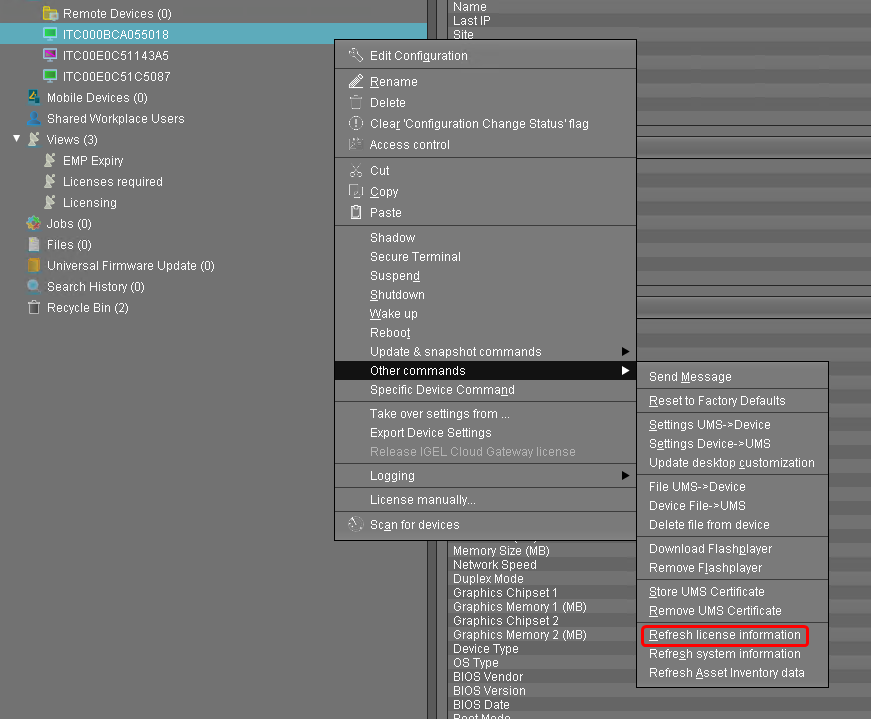Viewport: 871px width, 719px height.
Task: Click the Universal Firmware Update icon
Action: pos(34,266)
